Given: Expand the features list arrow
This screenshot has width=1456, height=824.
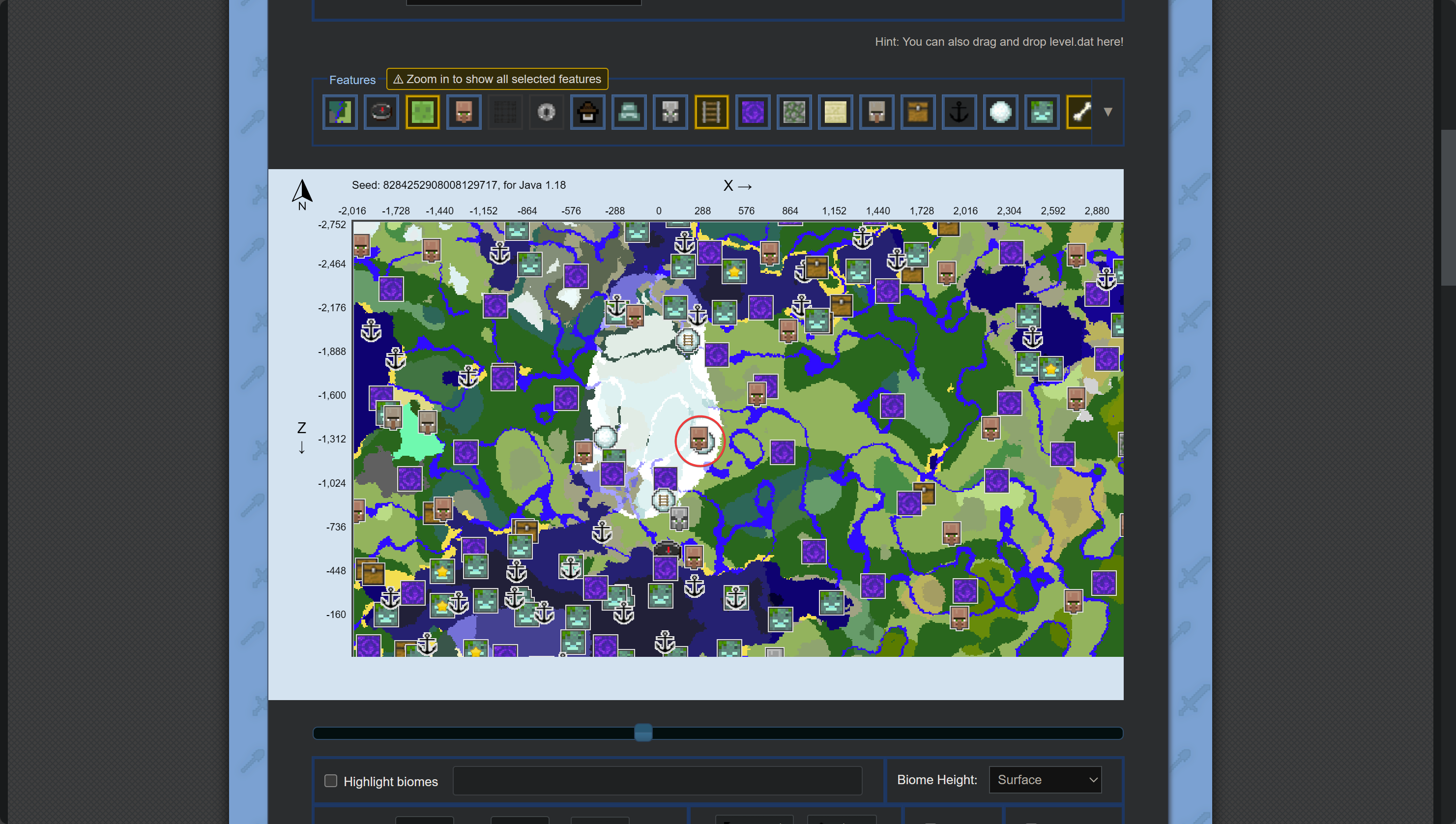Looking at the screenshot, I should pos(1108,112).
